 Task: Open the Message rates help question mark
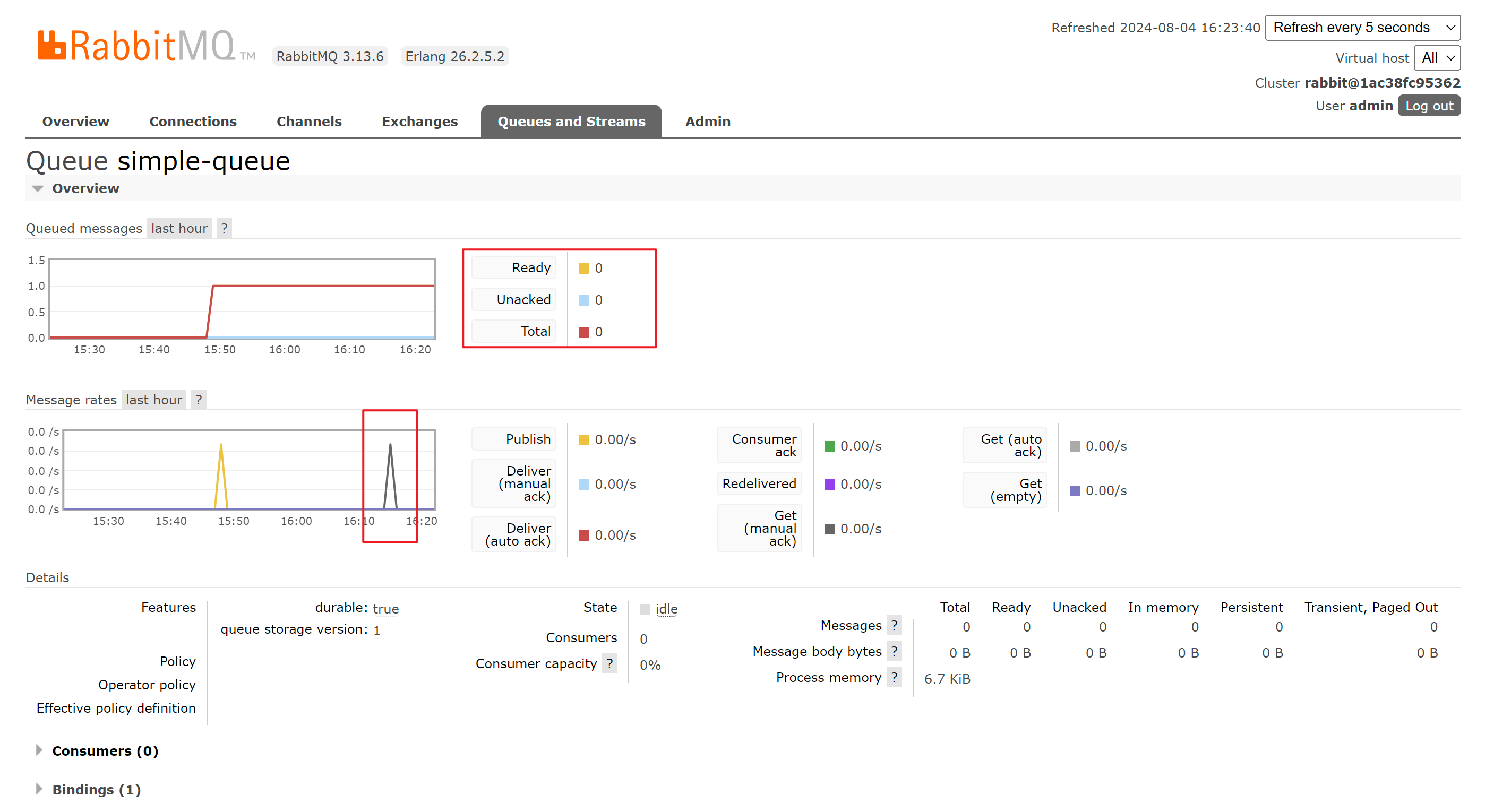(x=199, y=400)
